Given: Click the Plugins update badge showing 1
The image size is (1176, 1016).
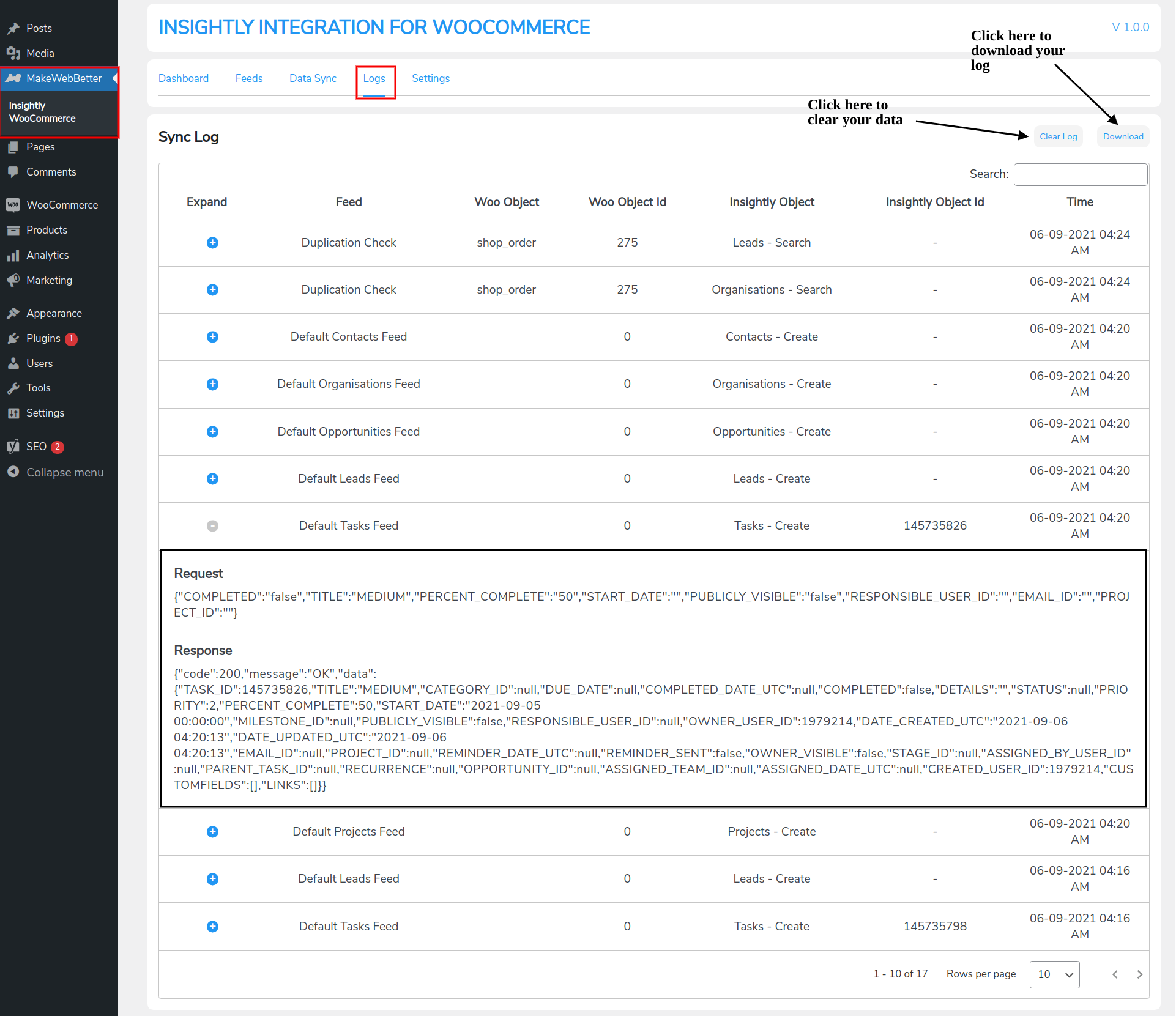Looking at the screenshot, I should pyautogui.click(x=71, y=338).
